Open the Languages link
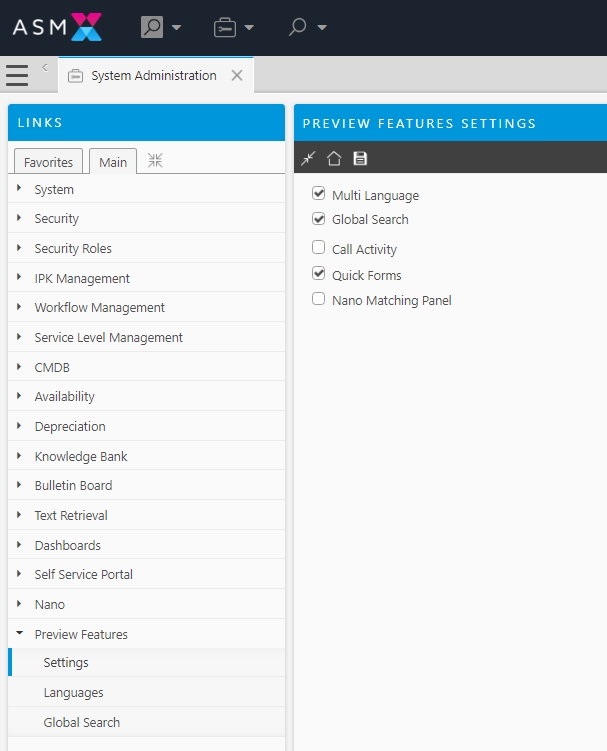The height and width of the screenshot is (751, 607). coord(73,693)
